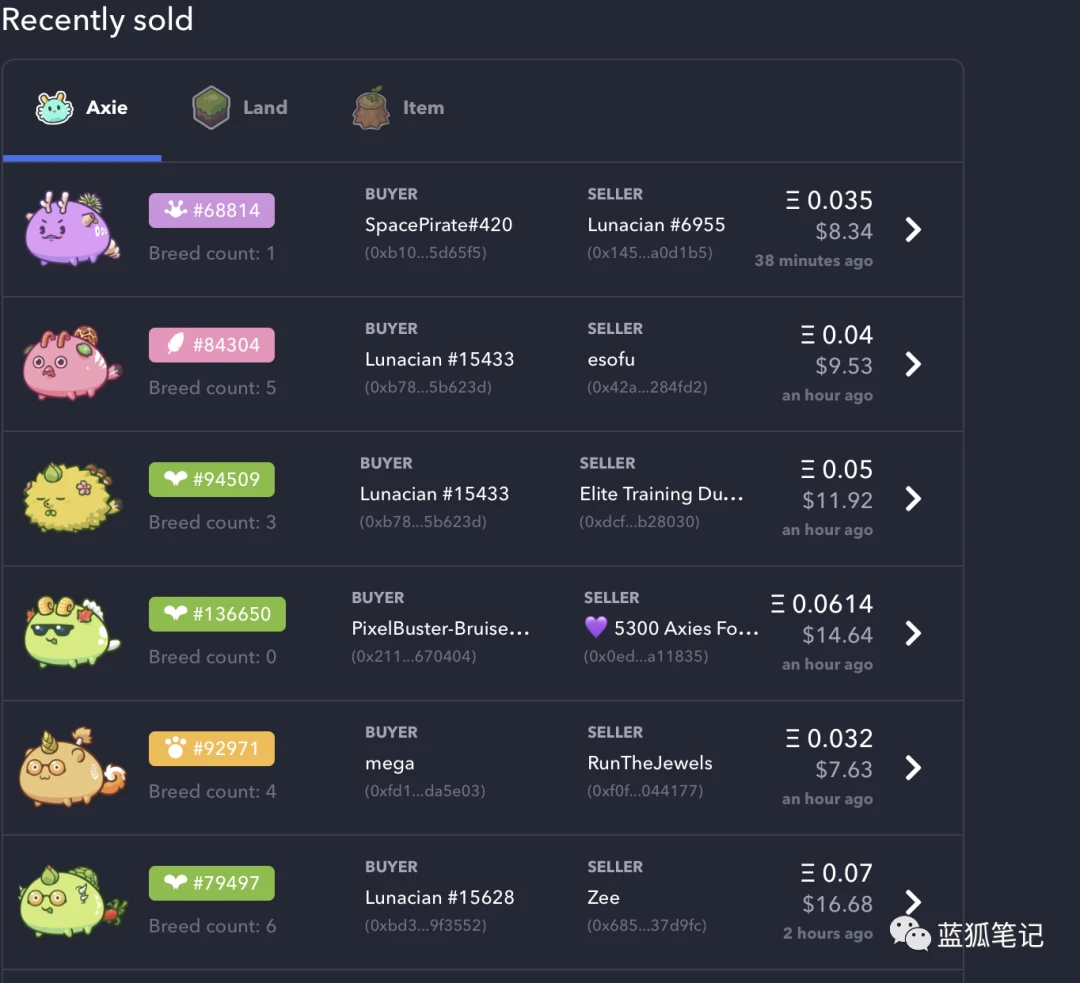Open the orange #92971 ID badge
The width and height of the screenshot is (1080, 983).
[211, 748]
